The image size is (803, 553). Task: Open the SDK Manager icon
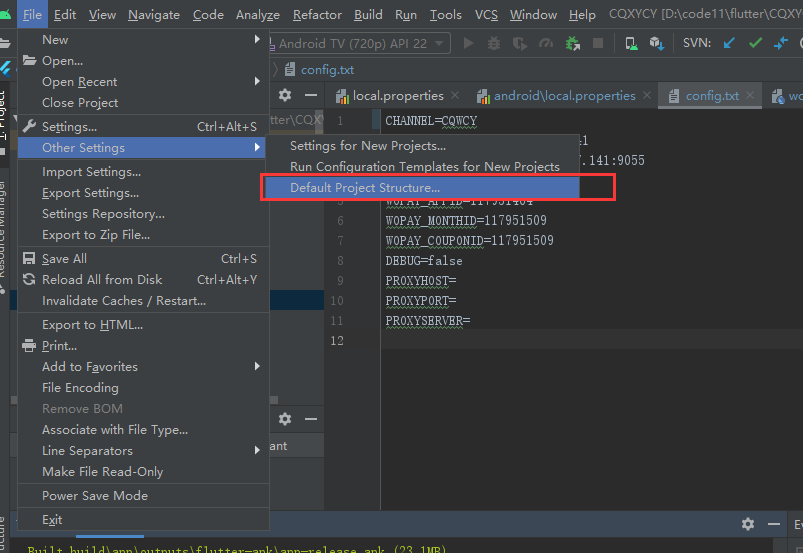[657, 44]
